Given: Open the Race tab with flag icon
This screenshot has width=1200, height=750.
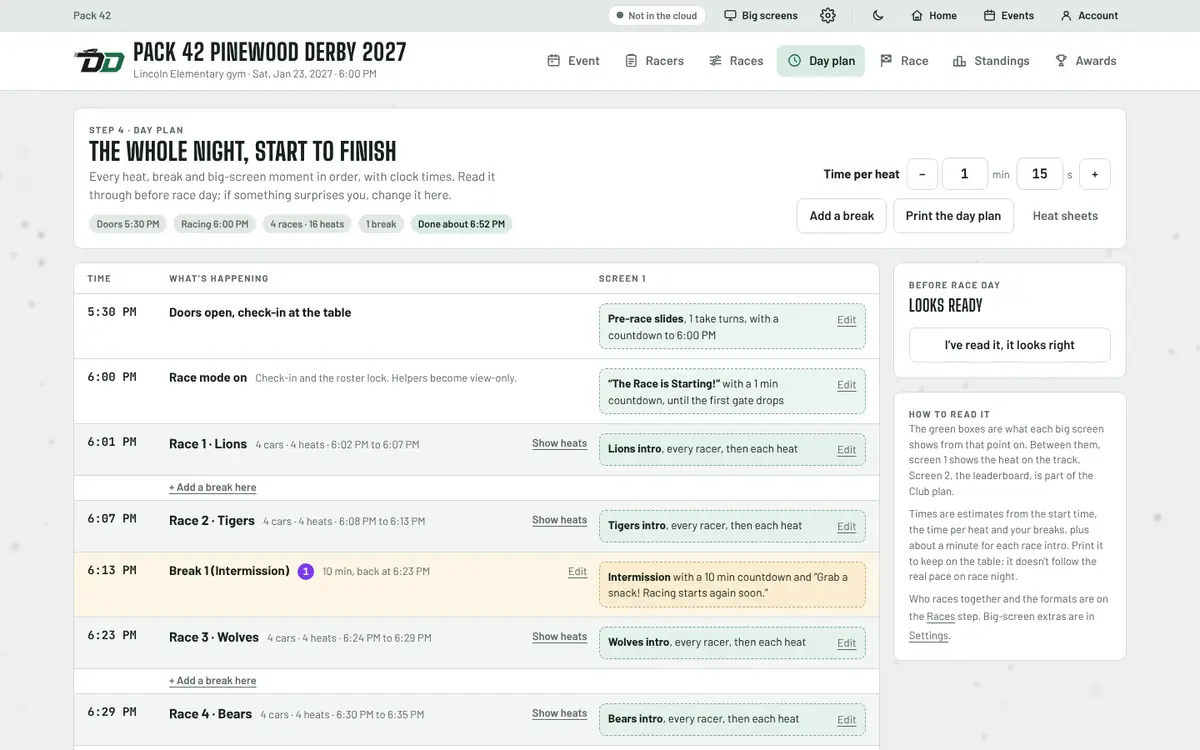Looking at the screenshot, I should pyautogui.click(x=904, y=61).
